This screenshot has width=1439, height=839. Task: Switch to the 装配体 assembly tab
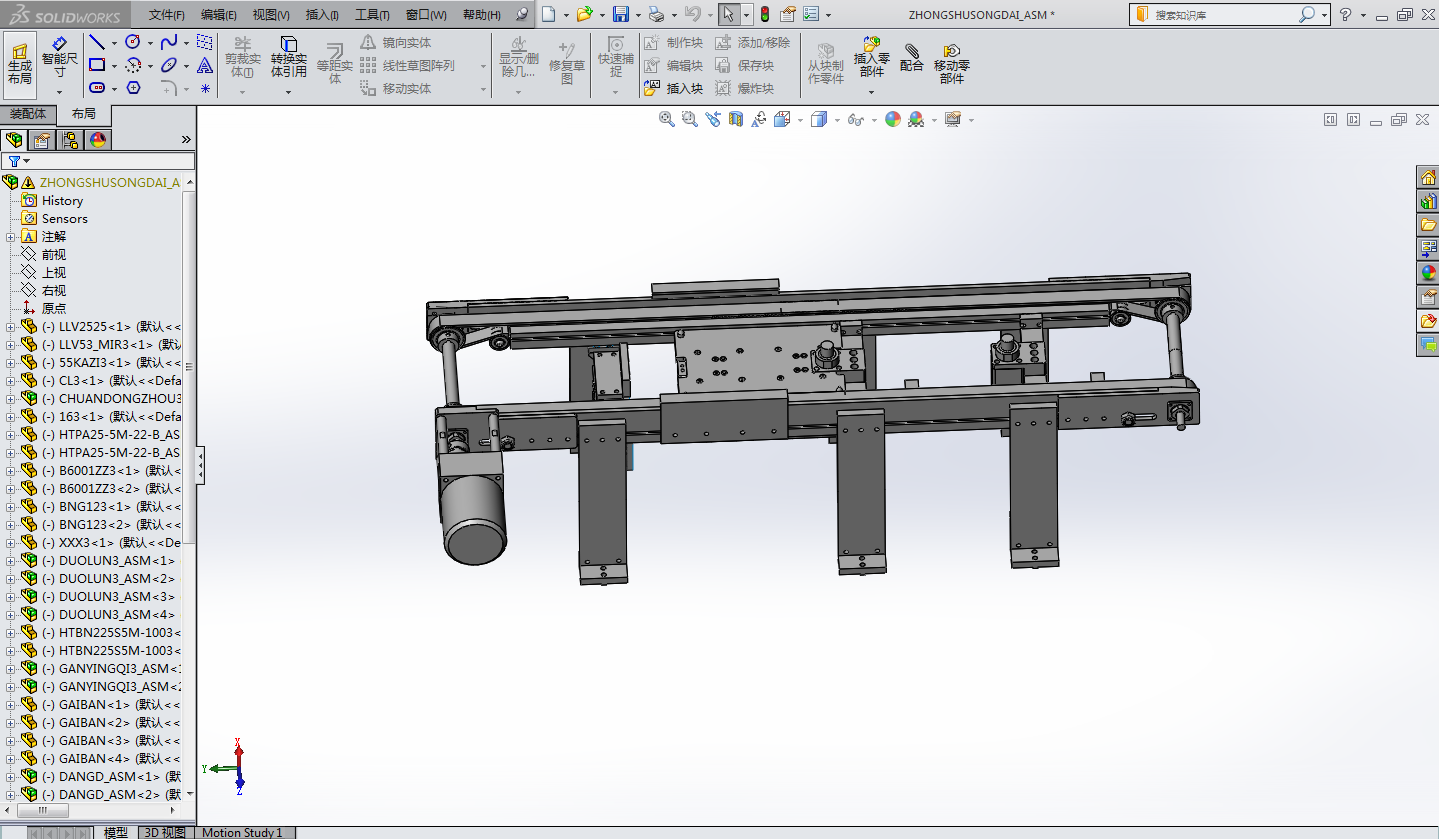tap(28, 114)
